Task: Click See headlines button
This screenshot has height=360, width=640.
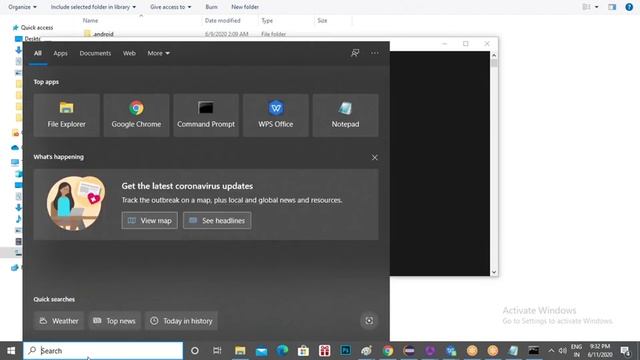Action: click(x=217, y=220)
